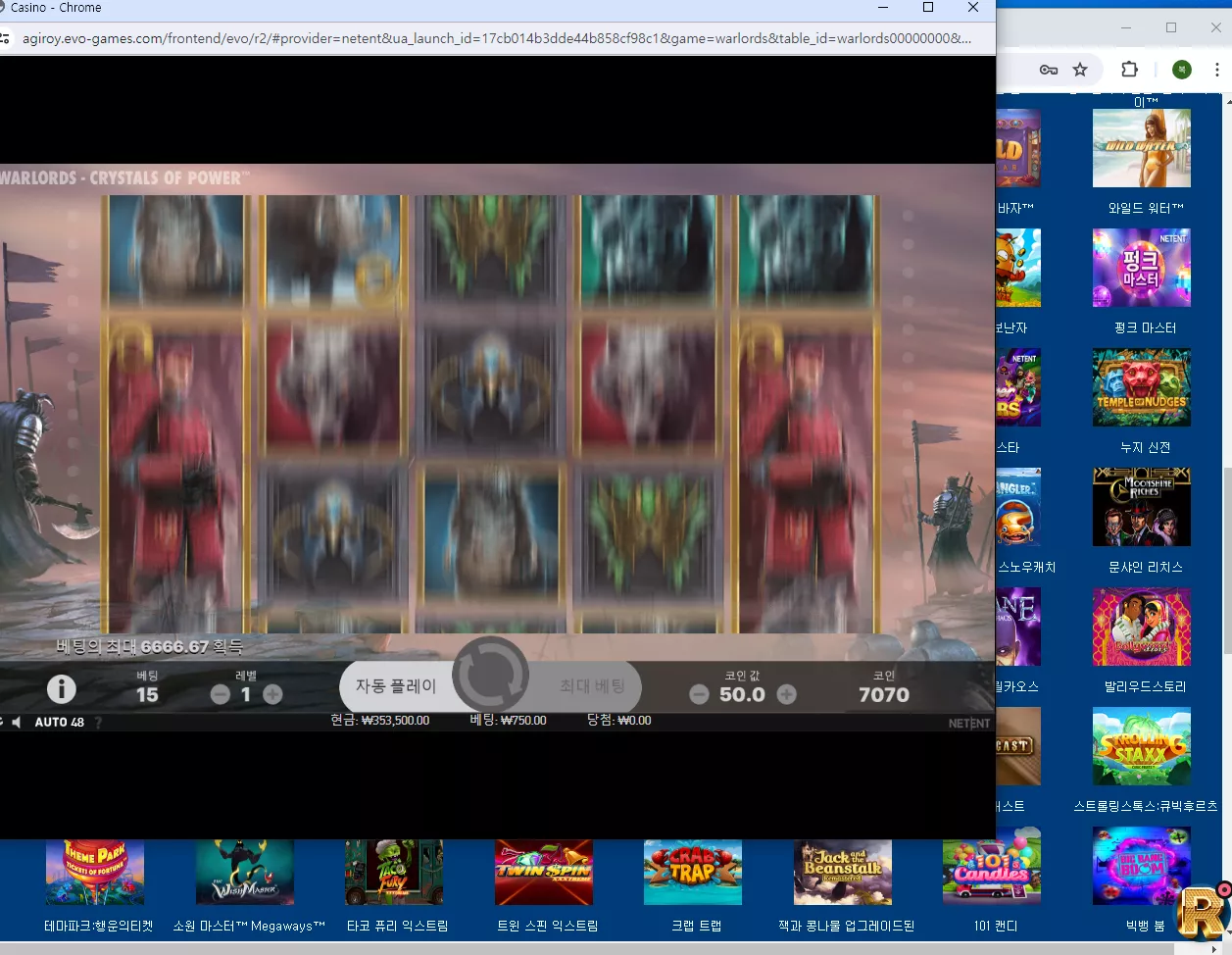Open Chrome extensions puzzle icon
This screenshot has height=955, width=1232.
pyautogui.click(x=1129, y=70)
